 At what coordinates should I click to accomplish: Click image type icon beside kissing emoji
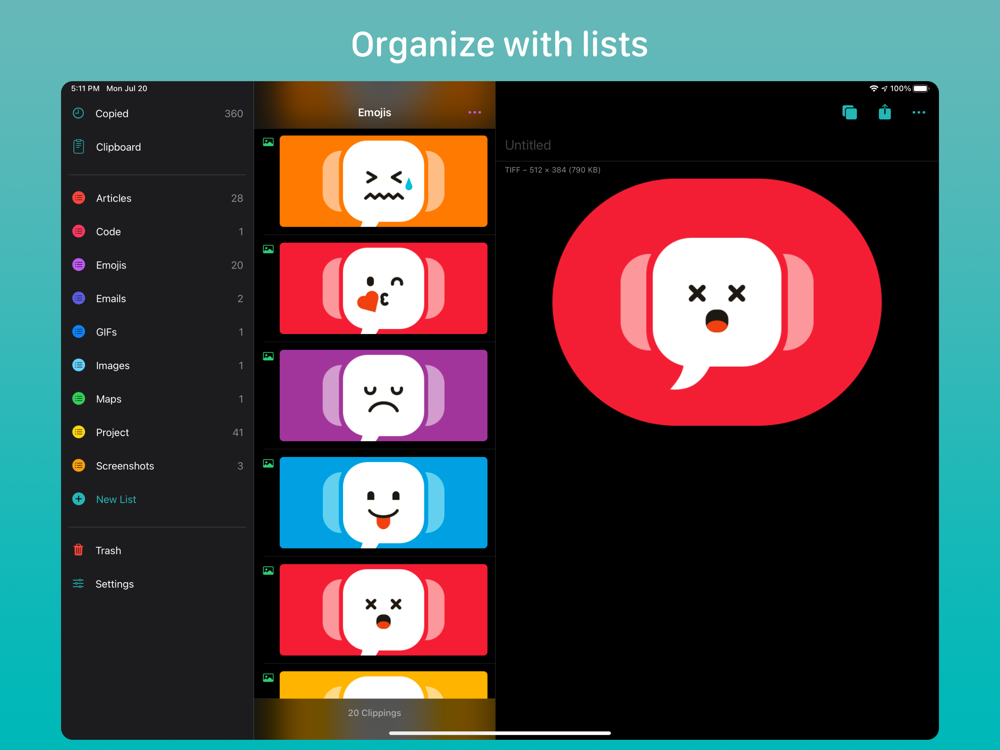click(x=268, y=249)
